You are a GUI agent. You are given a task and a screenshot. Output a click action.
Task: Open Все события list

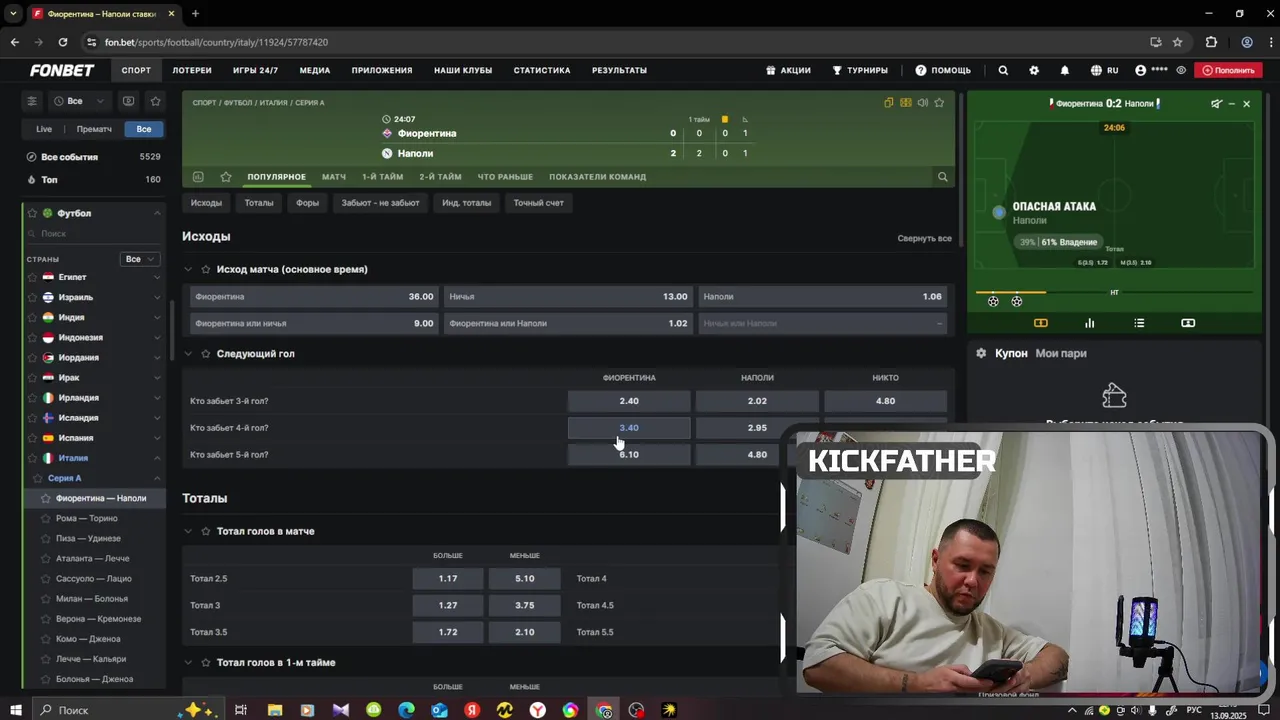[93, 157]
